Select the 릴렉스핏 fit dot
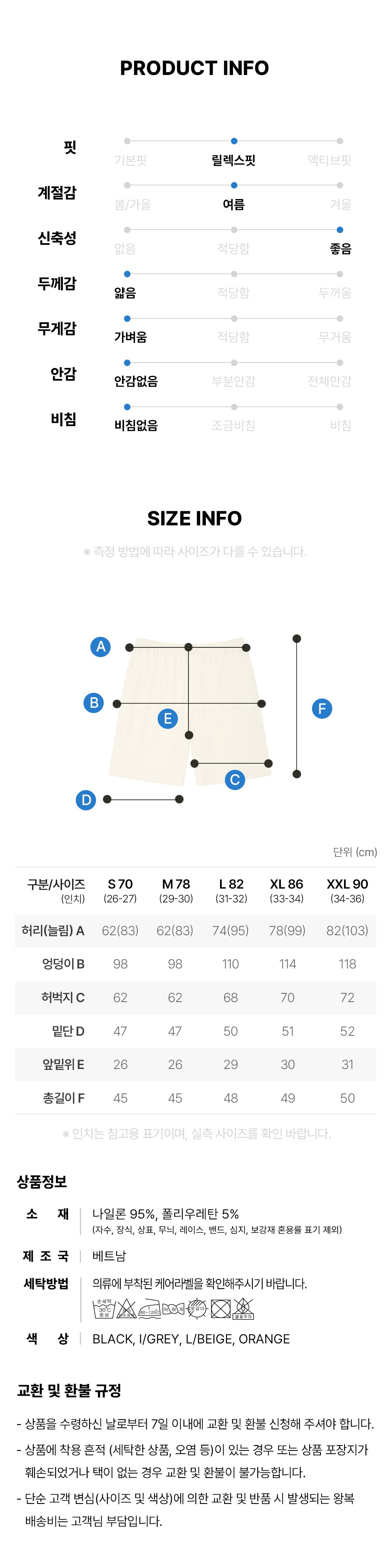Screen dimensions: 389x1568 [x=234, y=141]
